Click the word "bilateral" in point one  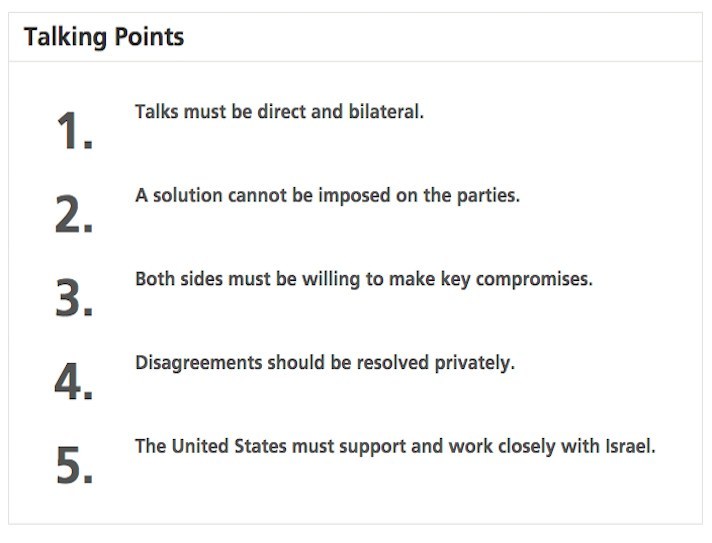click(385, 112)
